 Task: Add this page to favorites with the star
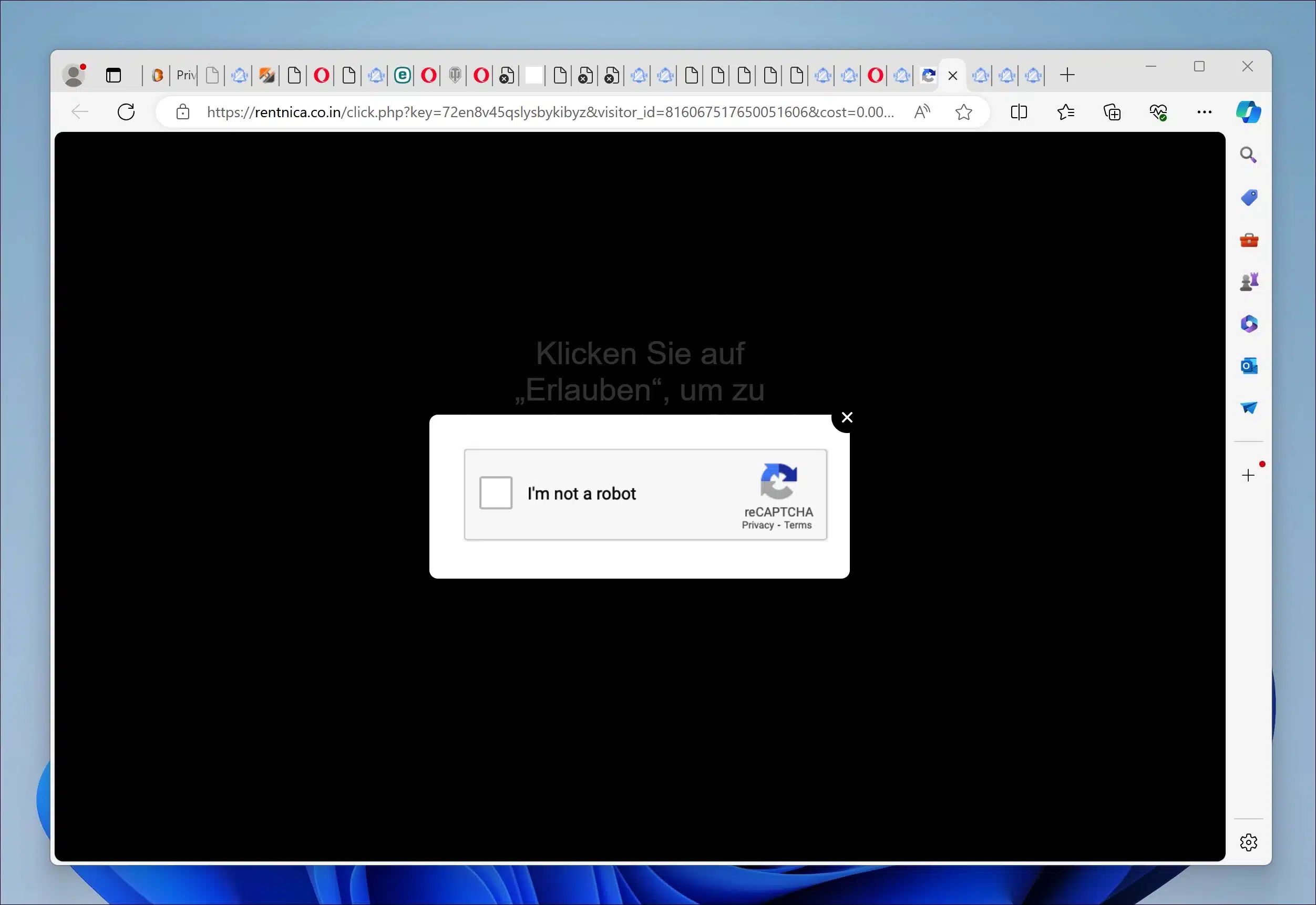[x=964, y=112]
